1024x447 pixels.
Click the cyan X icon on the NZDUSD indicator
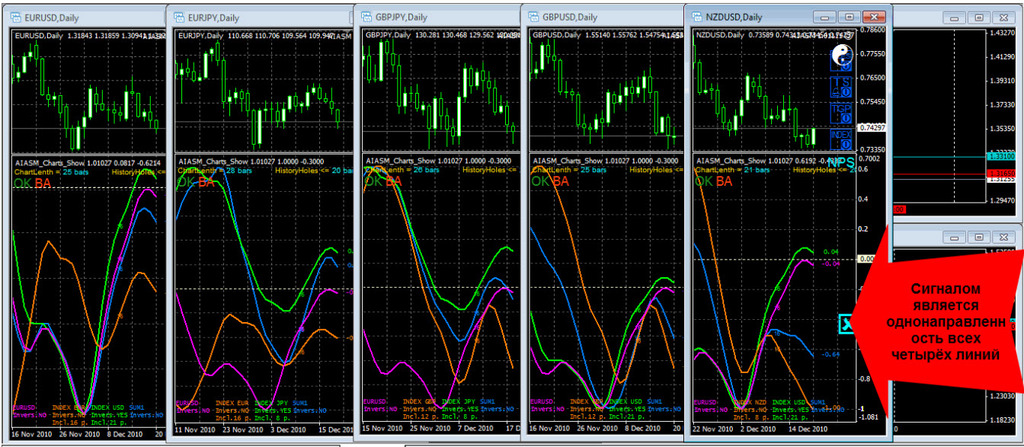point(846,323)
